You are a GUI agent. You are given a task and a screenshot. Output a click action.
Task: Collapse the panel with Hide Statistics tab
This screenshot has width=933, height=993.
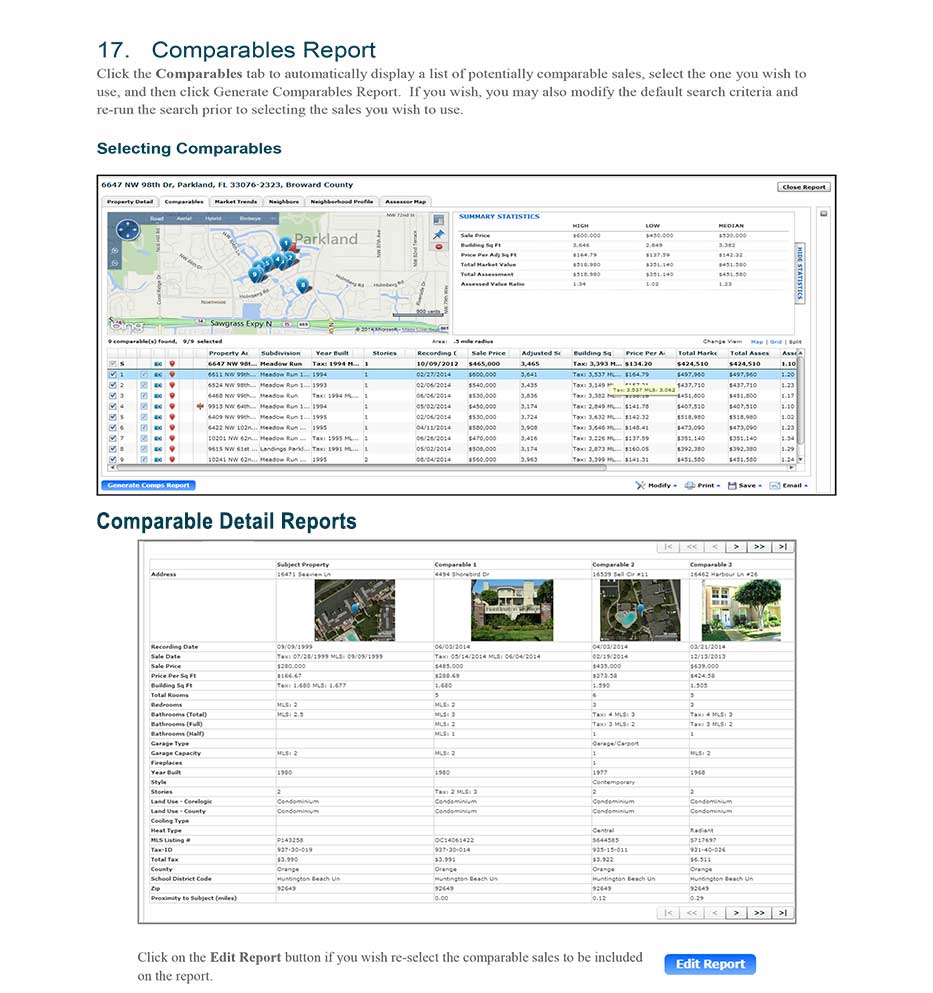[800, 273]
